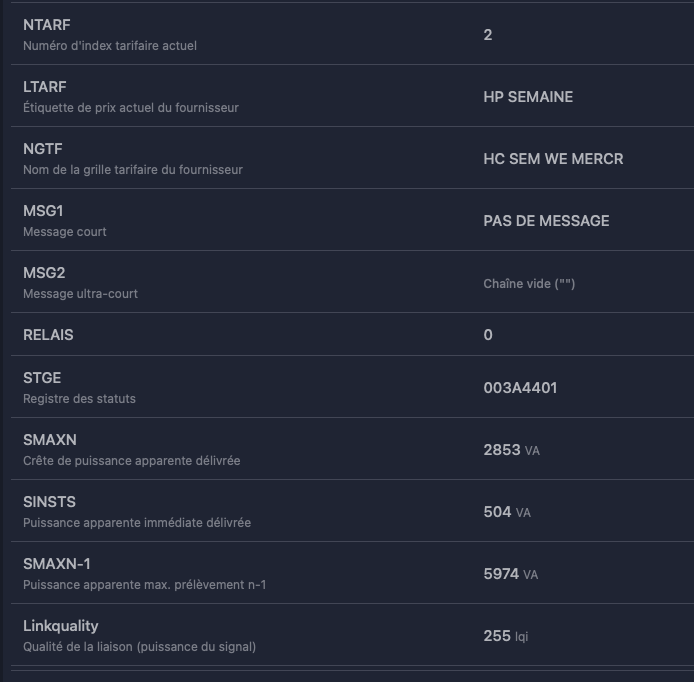The image size is (694, 682).
Task: Click the NTARF attribute name
Action: pyautogui.click(x=47, y=25)
